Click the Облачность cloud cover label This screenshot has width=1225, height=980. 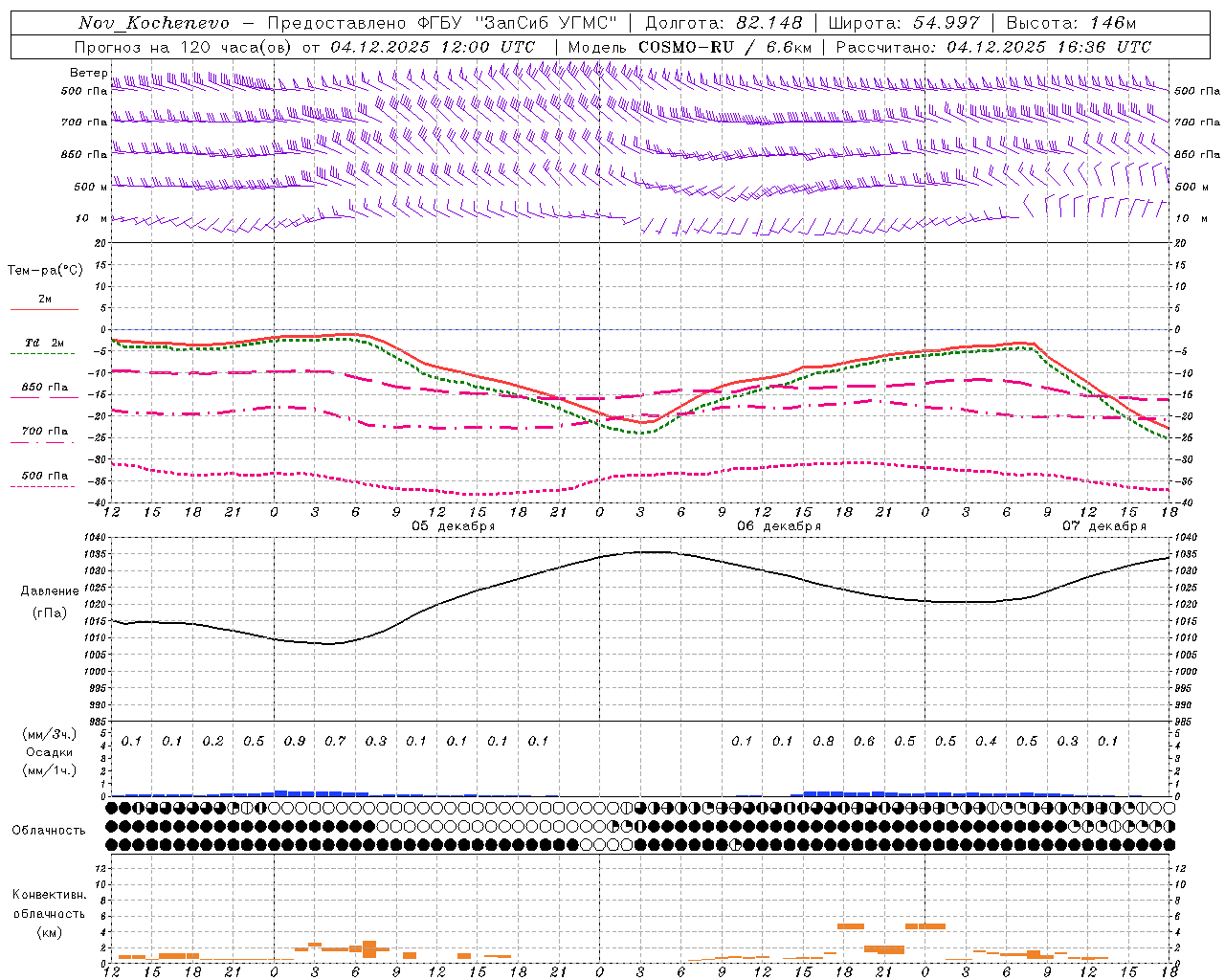[49, 831]
